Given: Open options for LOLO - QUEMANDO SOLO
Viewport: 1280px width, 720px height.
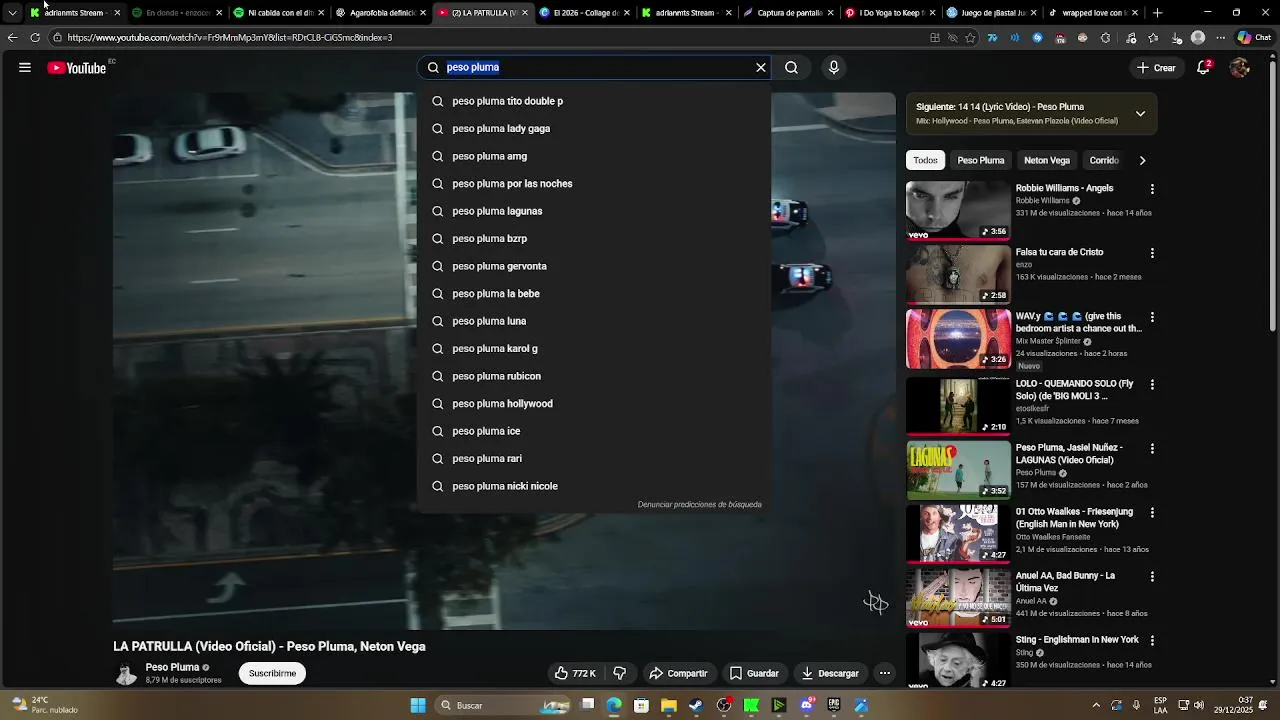Looking at the screenshot, I should (x=1152, y=385).
